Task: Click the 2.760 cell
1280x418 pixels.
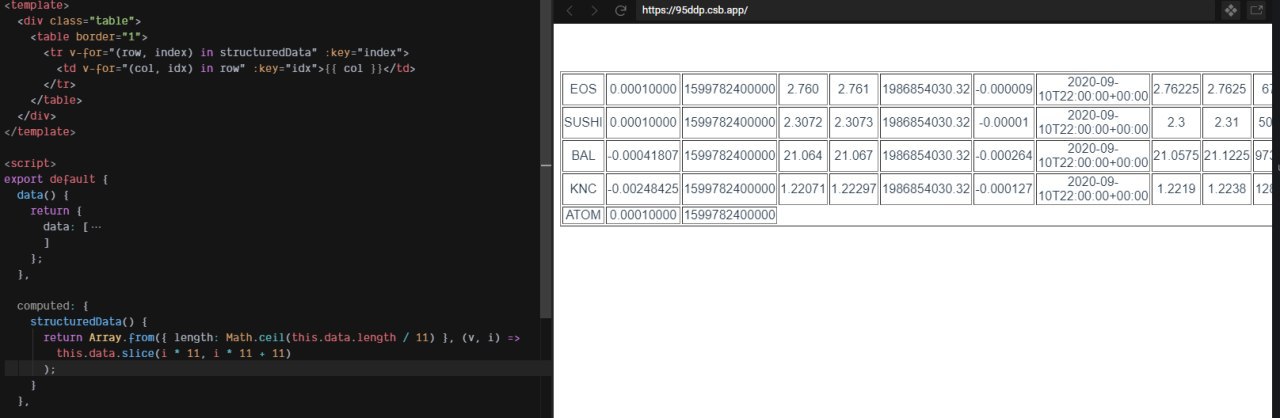Action: point(803,89)
